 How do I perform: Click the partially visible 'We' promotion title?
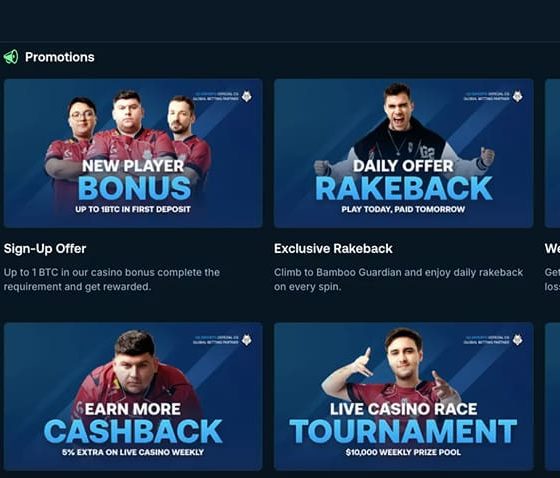click(552, 249)
